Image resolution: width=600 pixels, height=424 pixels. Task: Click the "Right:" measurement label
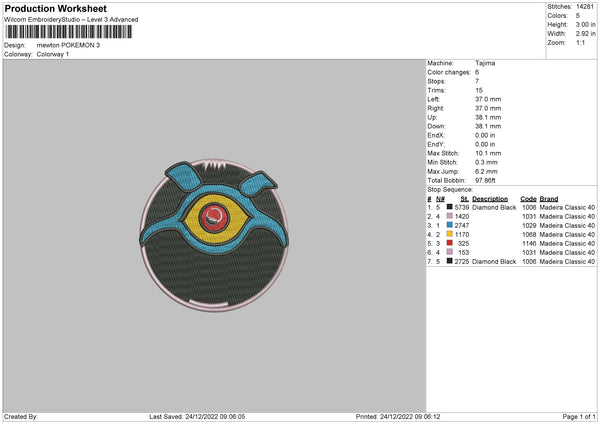pos(435,108)
